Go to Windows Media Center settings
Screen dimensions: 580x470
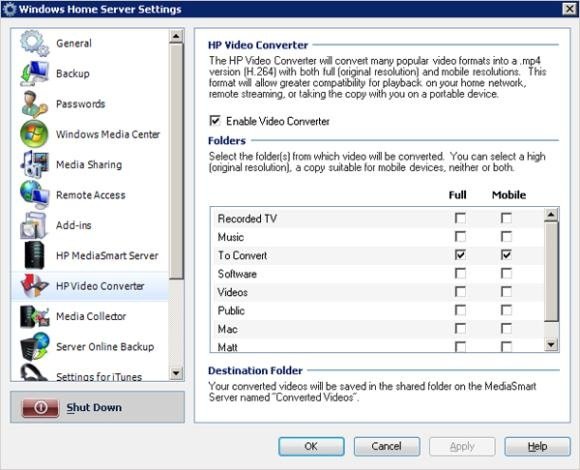coord(108,134)
